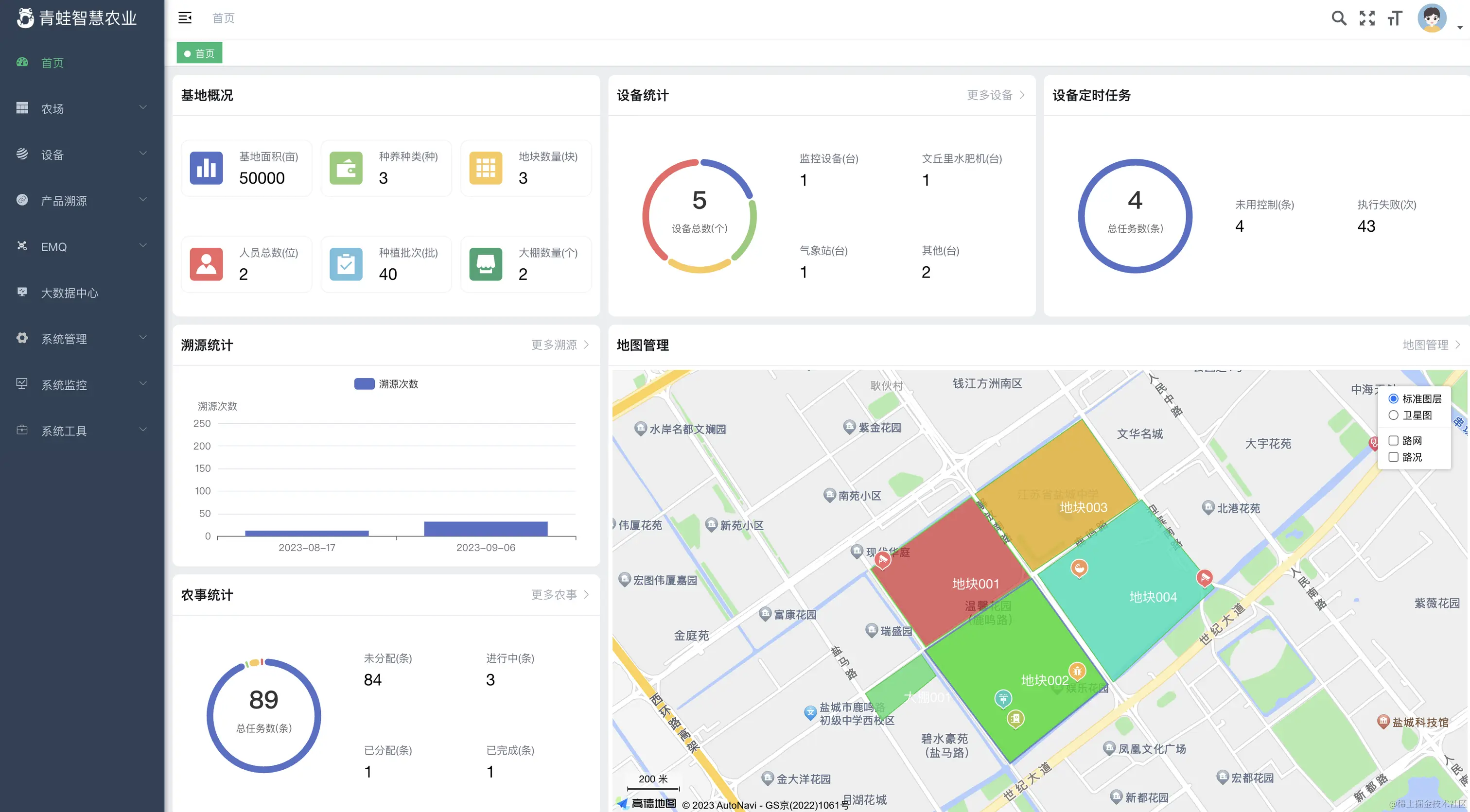Expand the 系统管理 sidebar menu
Screen dimensions: 1470x812
pos(64,338)
